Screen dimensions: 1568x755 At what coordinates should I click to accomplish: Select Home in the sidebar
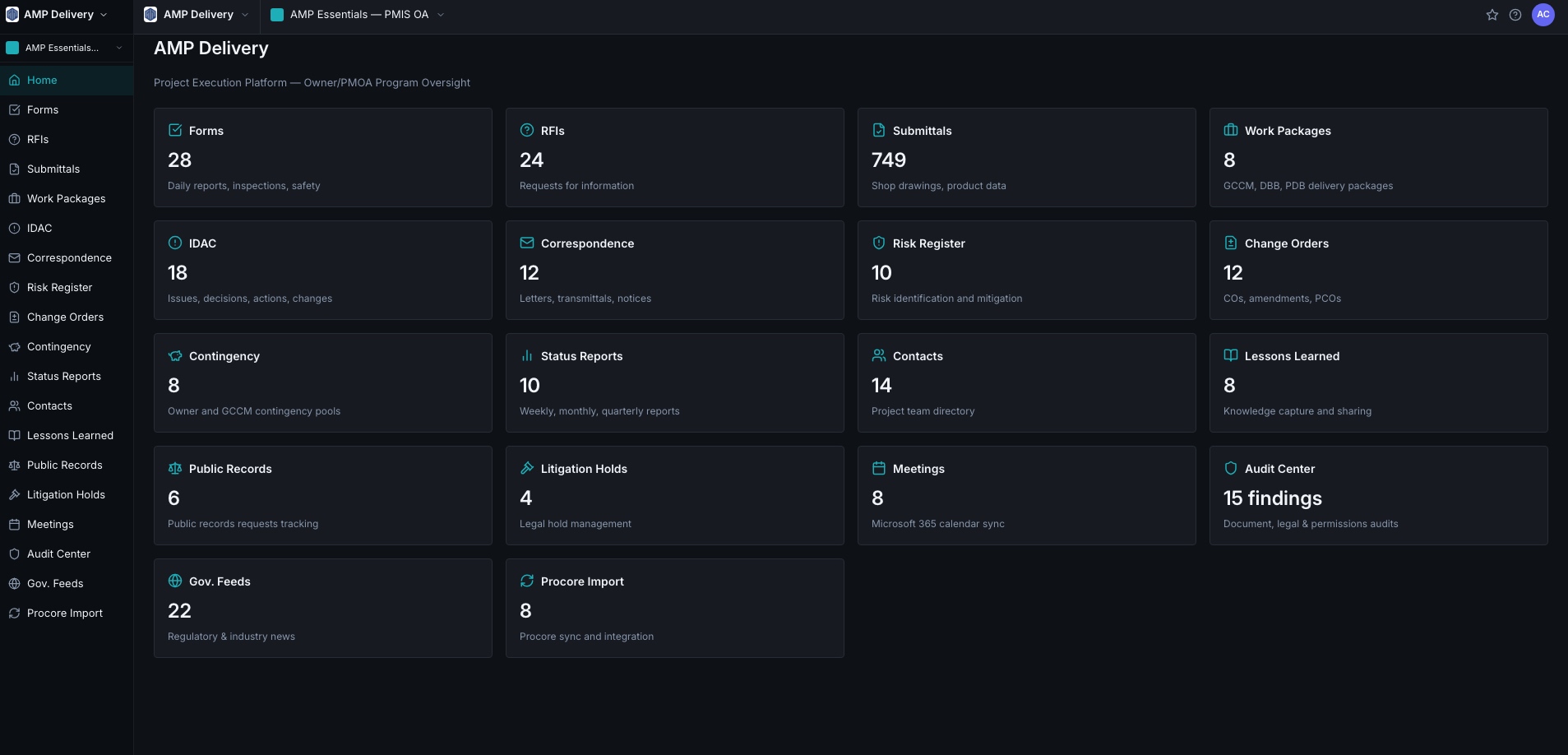point(67,80)
